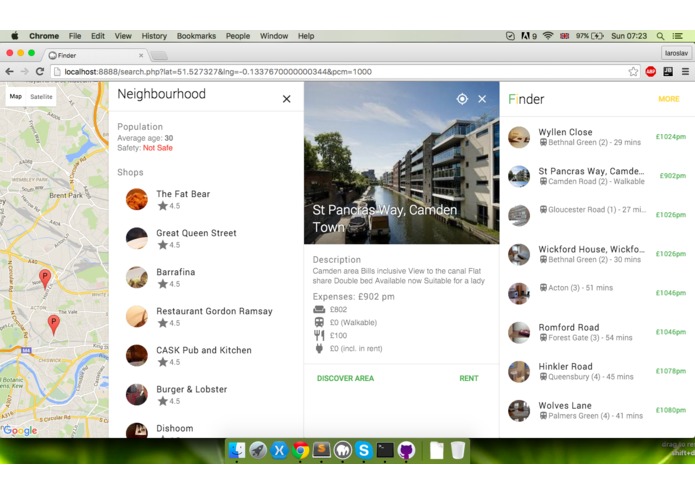Switch map to Satellite view
This screenshot has width=695, height=494.
(x=41, y=97)
